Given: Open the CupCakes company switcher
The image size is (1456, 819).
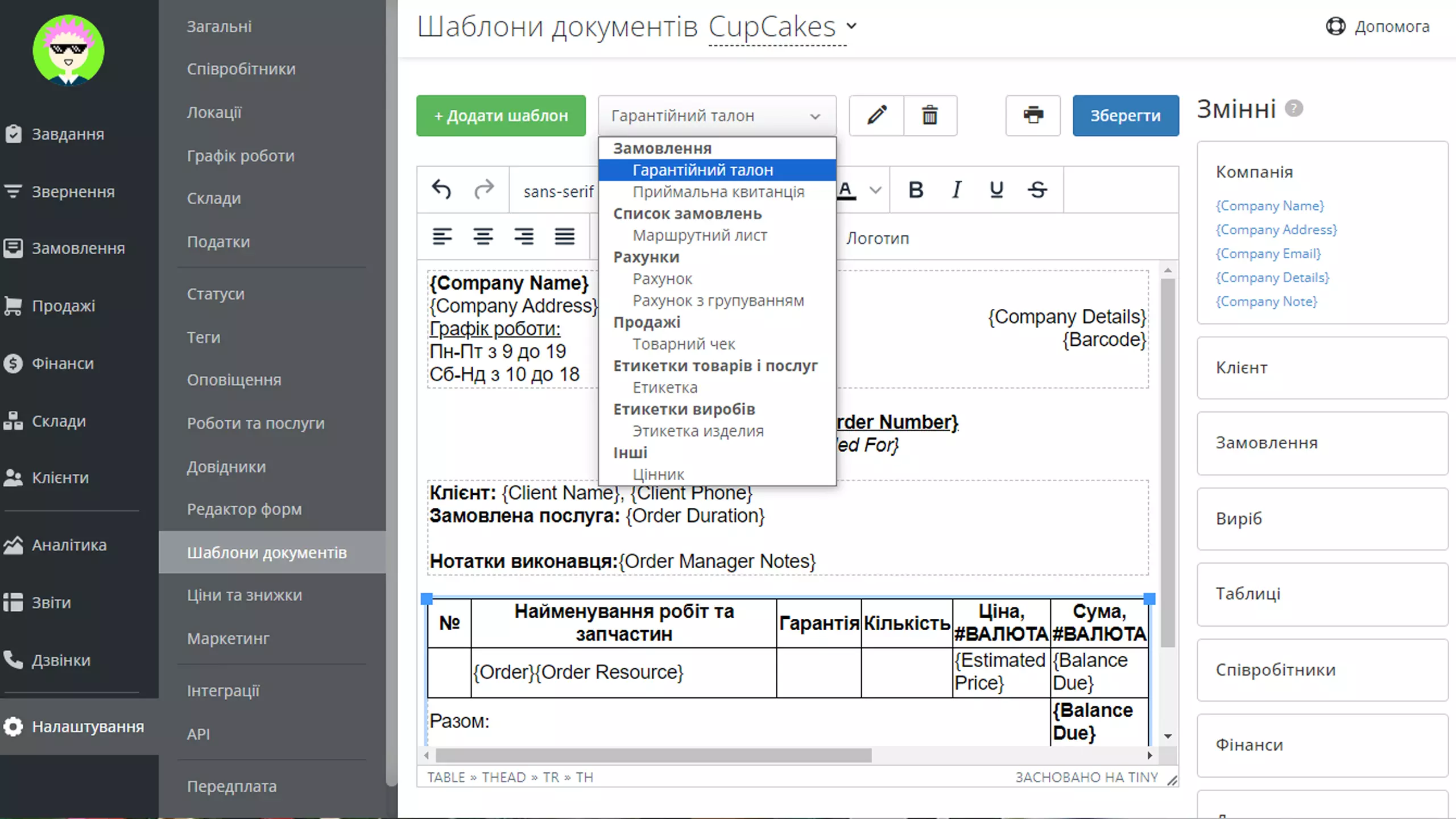Looking at the screenshot, I should [782, 26].
